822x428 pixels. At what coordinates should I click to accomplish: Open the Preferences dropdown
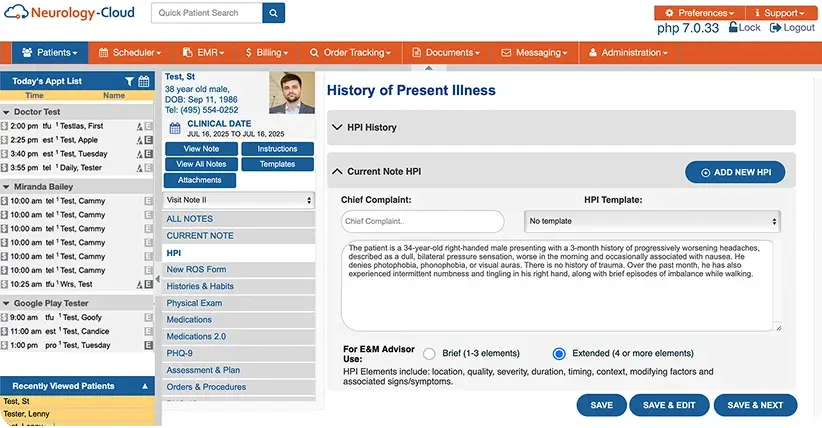(699, 13)
